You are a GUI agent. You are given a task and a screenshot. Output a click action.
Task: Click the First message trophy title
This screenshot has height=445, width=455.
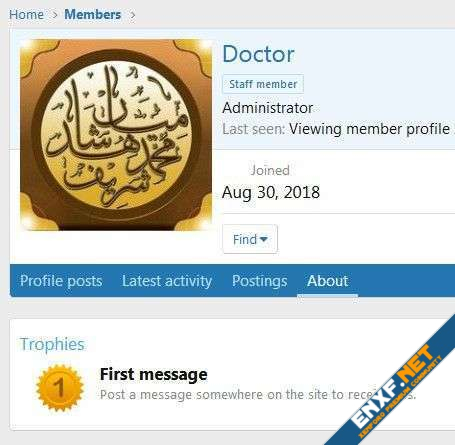pos(154,374)
